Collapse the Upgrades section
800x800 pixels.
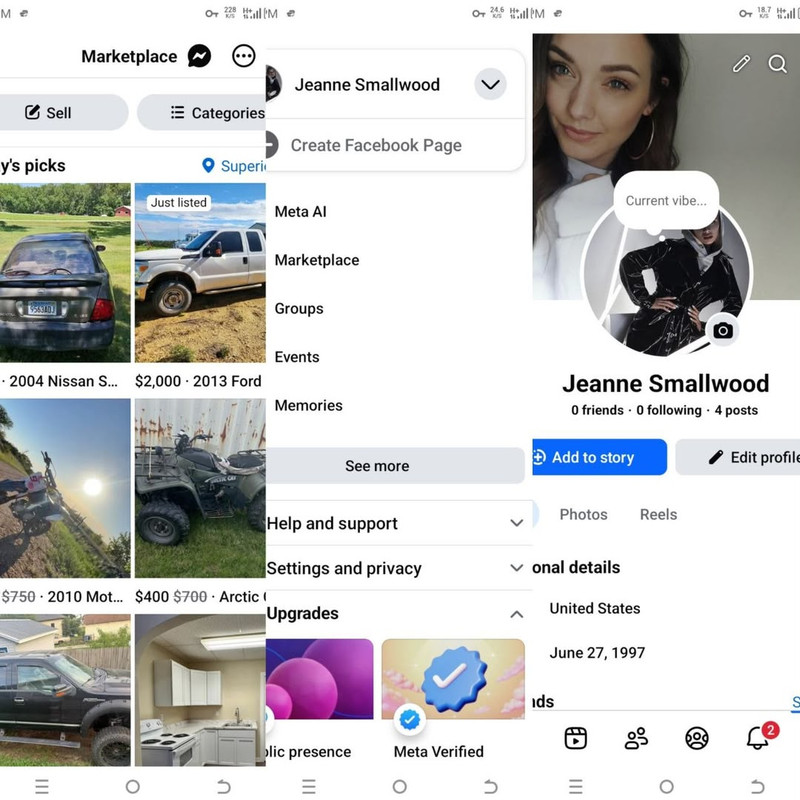point(516,614)
